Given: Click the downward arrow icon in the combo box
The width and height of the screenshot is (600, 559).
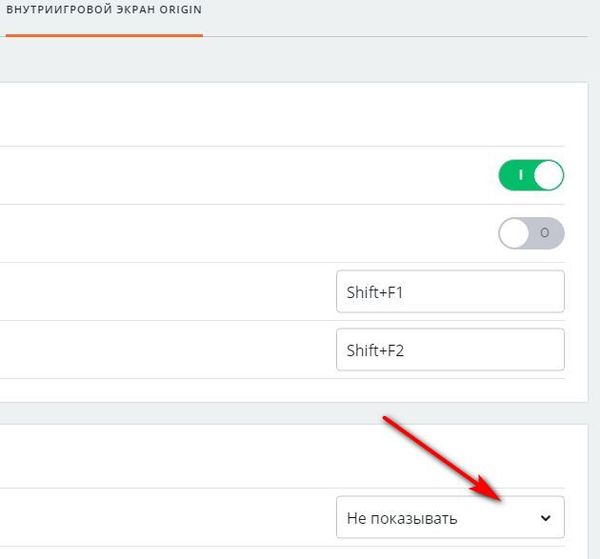Looking at the screenshot, I should pos(546,518).
